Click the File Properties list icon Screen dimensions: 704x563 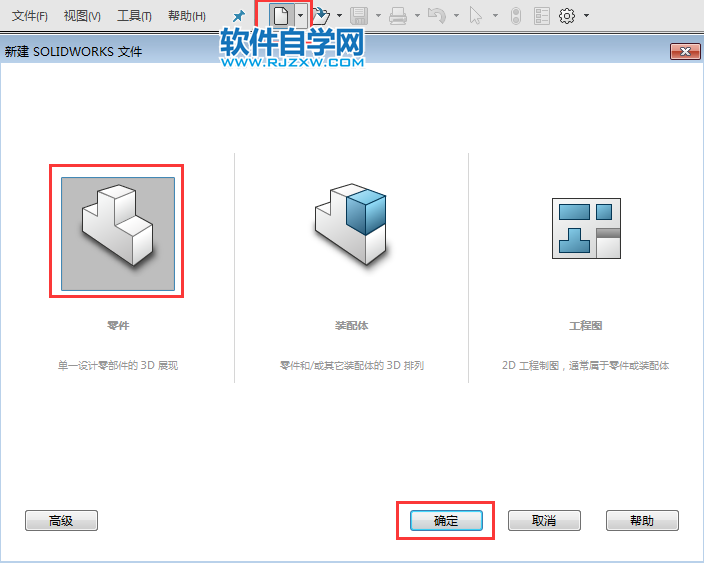click(542, 16)
